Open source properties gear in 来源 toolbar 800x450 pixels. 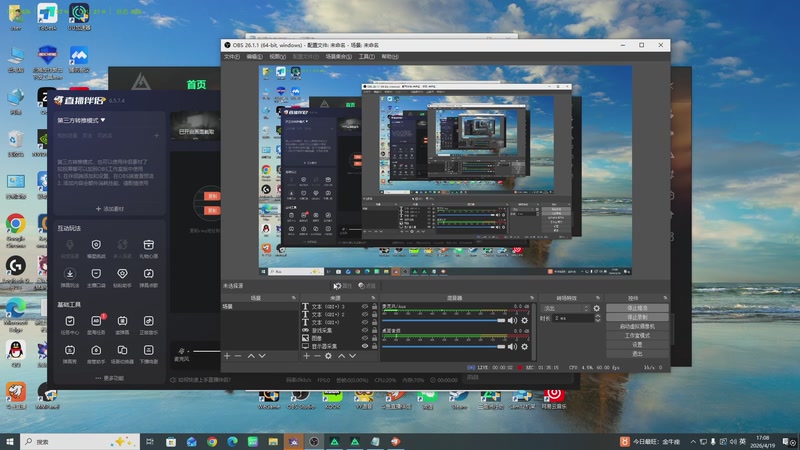tap(328, 356)
